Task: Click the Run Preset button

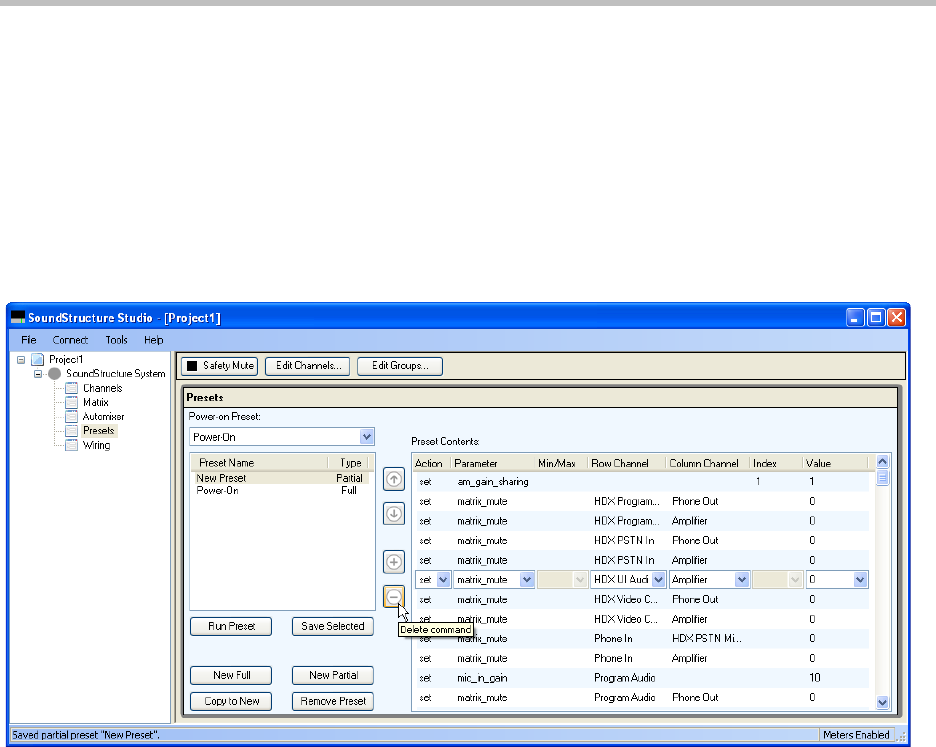Action: click(231, 626)
